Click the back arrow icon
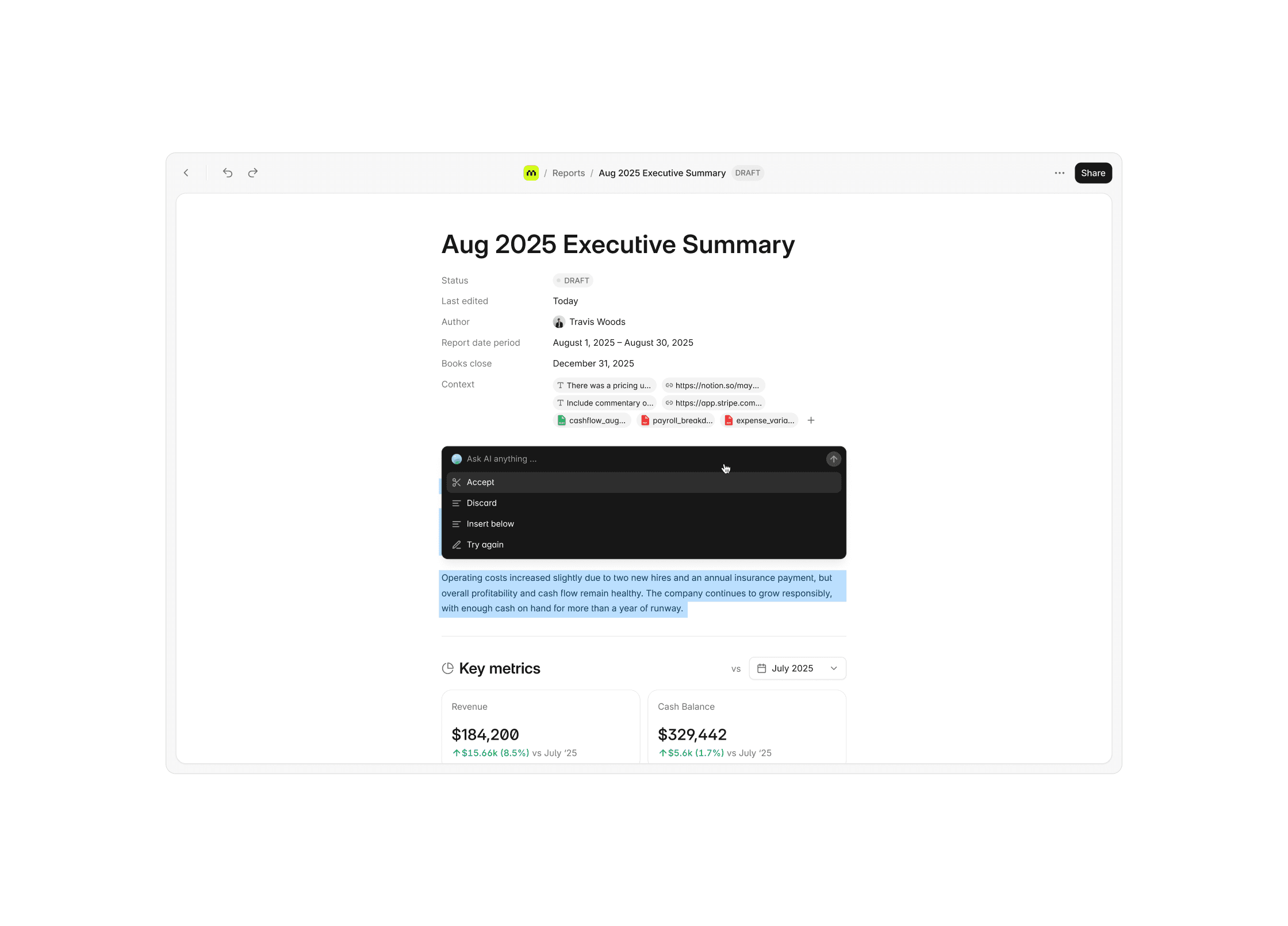The height and width of the screenshot is (926, 1288). coord(186,173)
